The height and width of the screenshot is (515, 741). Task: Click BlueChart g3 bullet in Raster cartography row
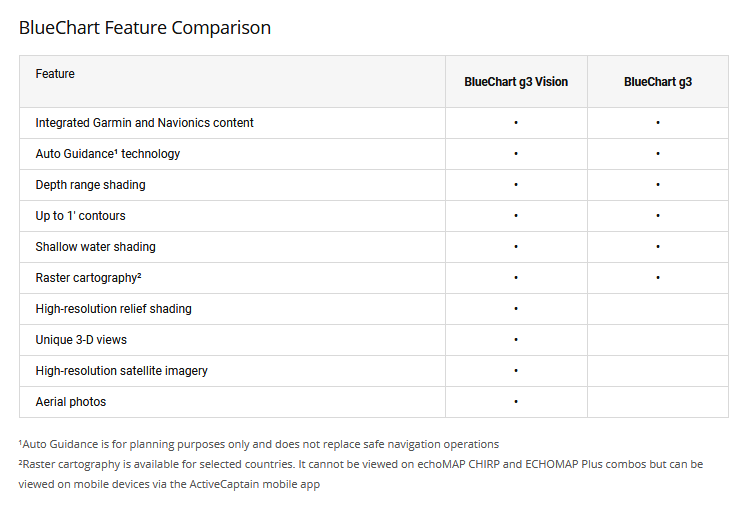coord(658,278)
